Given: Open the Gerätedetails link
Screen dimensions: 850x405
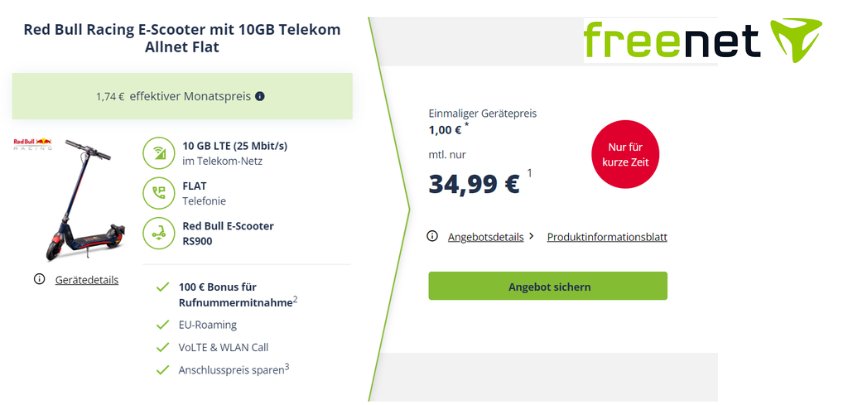Looking at the screenshot, I should pyautogui.click(x=86, y=280).
